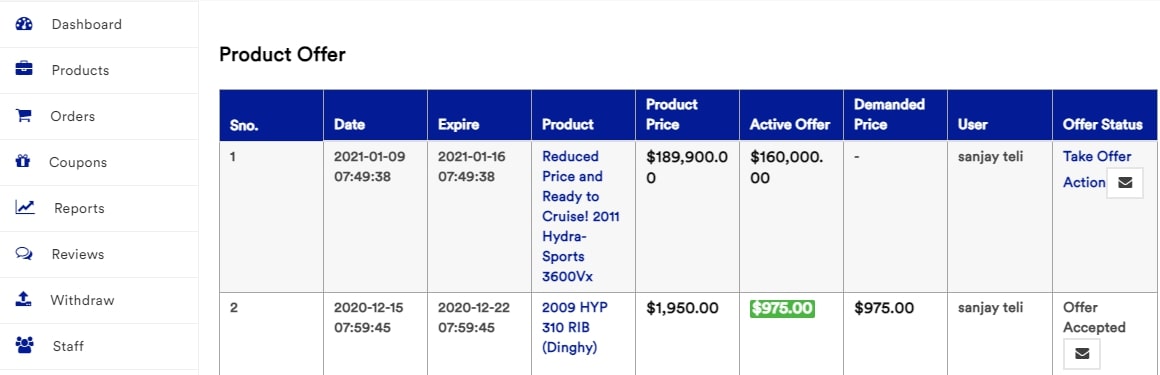Open the 2011 Hydra-Sports 3600Vx product link
Viewport: 1160px width, 375px height.
tap(581, 216)
